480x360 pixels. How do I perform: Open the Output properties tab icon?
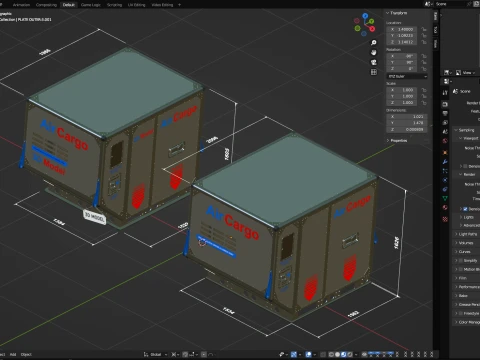coord(445,113)
